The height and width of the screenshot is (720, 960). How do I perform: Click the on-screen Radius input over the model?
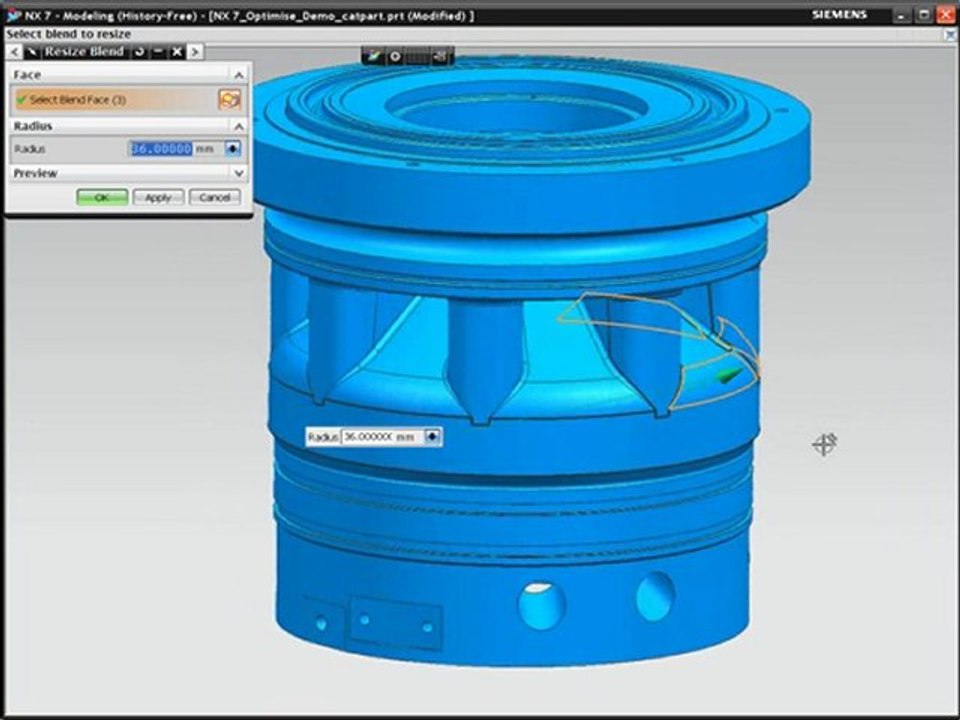coord(382,437)
